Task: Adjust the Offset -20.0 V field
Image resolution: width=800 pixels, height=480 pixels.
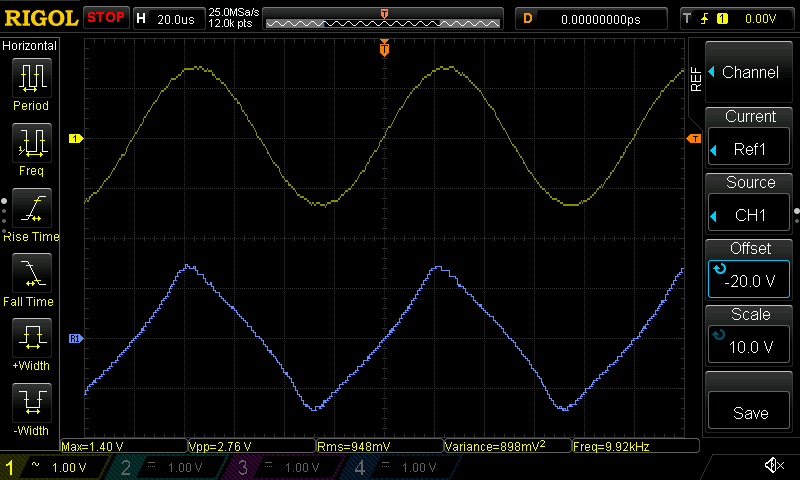Action: 750,270
